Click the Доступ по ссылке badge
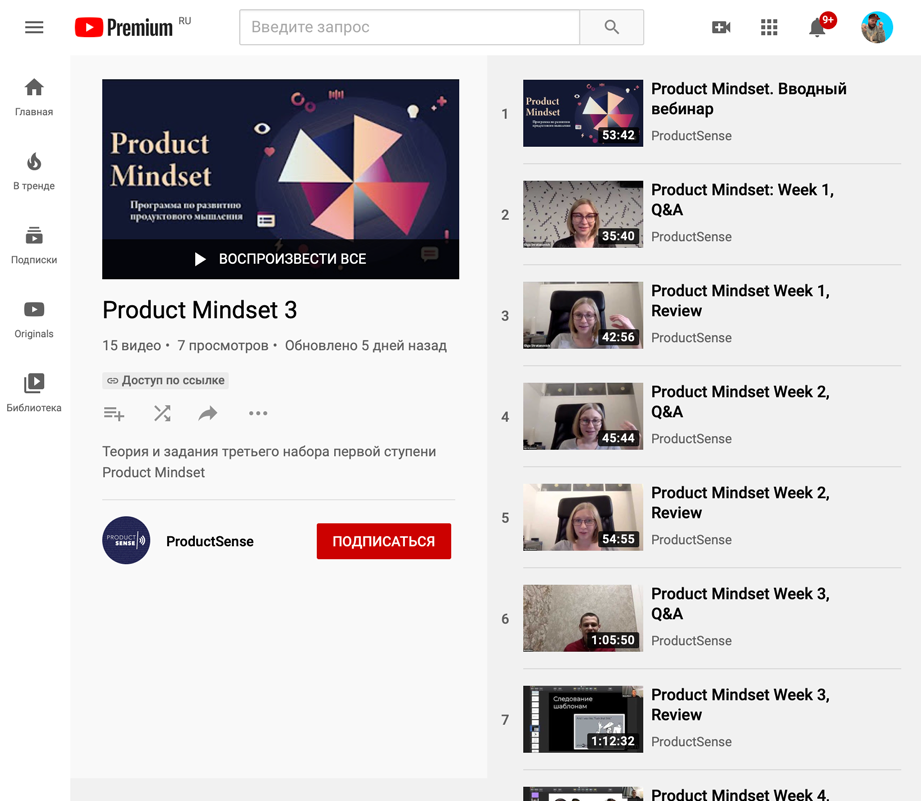This screenshot has width=921, height=801. click(166, 381)
